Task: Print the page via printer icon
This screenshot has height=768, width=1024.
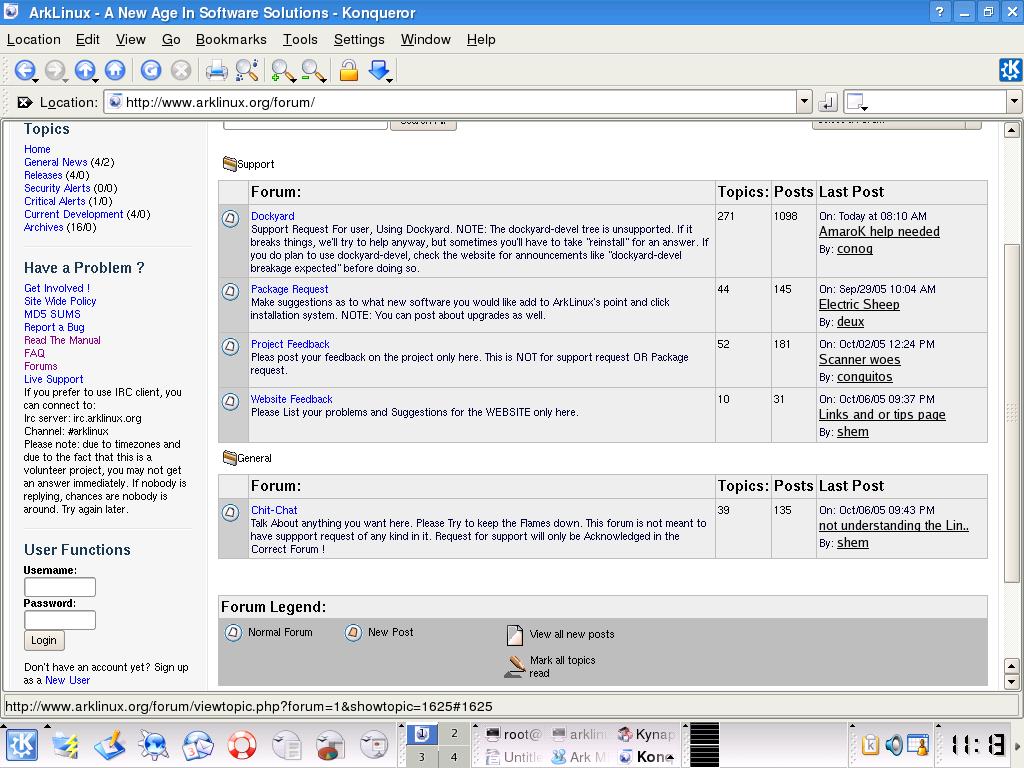Action: [x=216, y=70]
